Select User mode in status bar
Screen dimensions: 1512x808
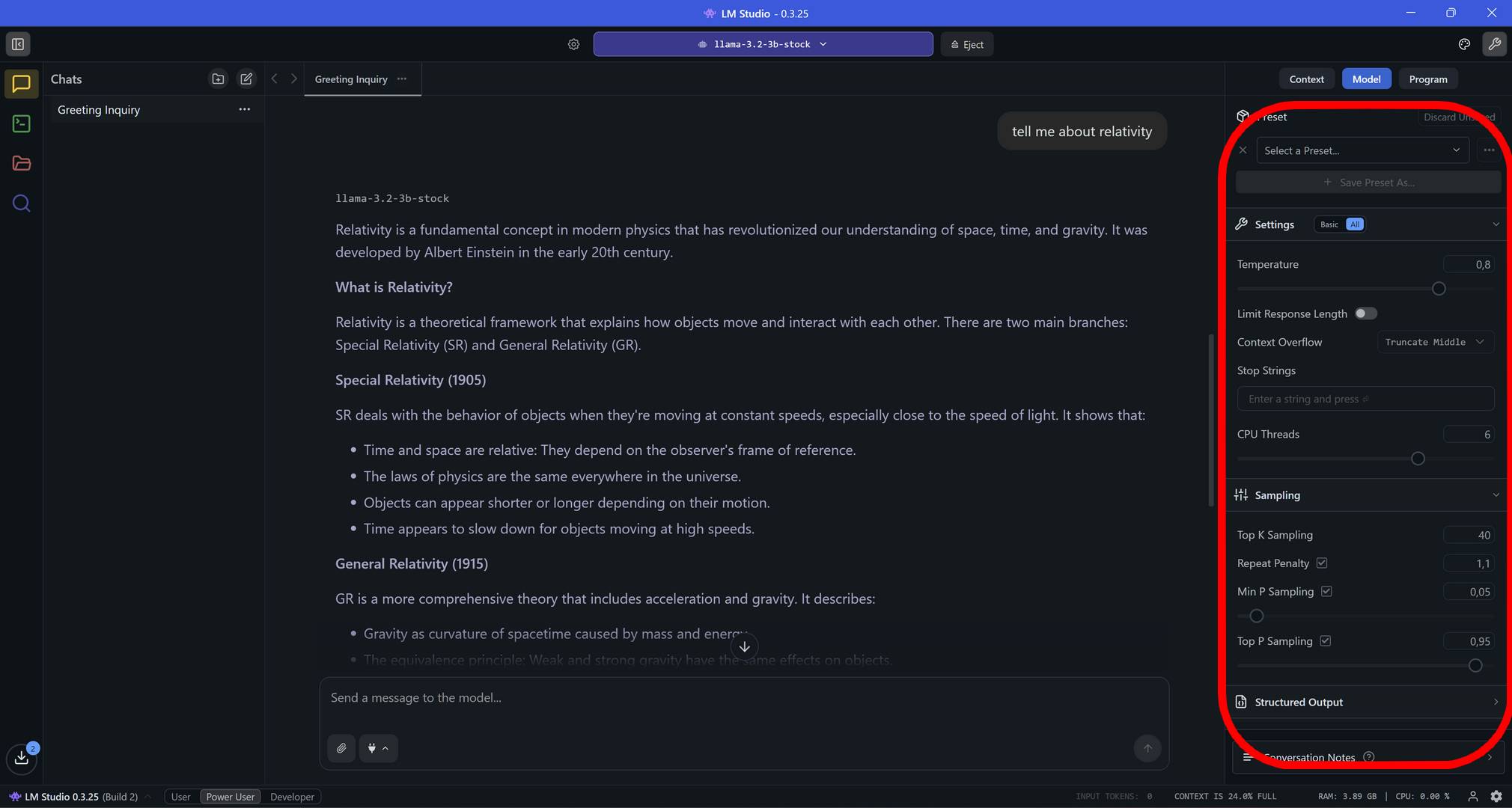180,797
